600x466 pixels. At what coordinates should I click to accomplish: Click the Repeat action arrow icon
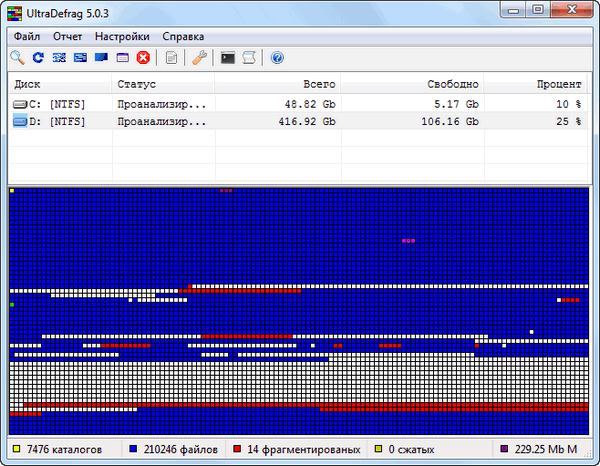(39, 58)
